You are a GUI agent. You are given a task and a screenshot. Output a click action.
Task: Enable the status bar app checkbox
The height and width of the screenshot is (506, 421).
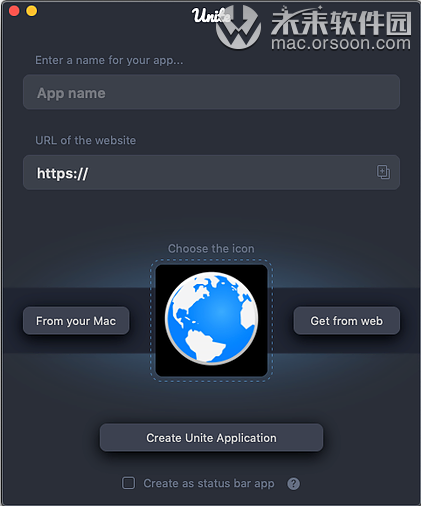(128, 483)
